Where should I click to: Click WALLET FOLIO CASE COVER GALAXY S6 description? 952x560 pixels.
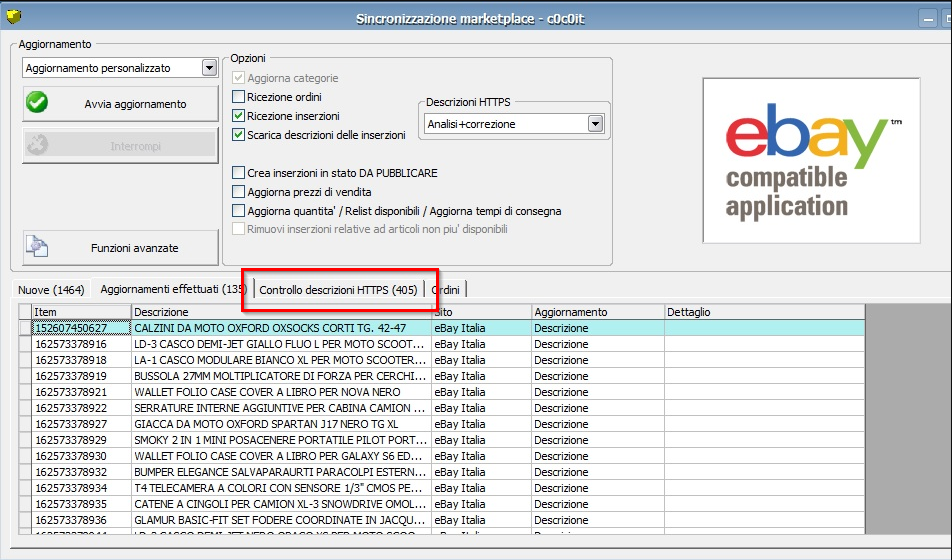281,456
